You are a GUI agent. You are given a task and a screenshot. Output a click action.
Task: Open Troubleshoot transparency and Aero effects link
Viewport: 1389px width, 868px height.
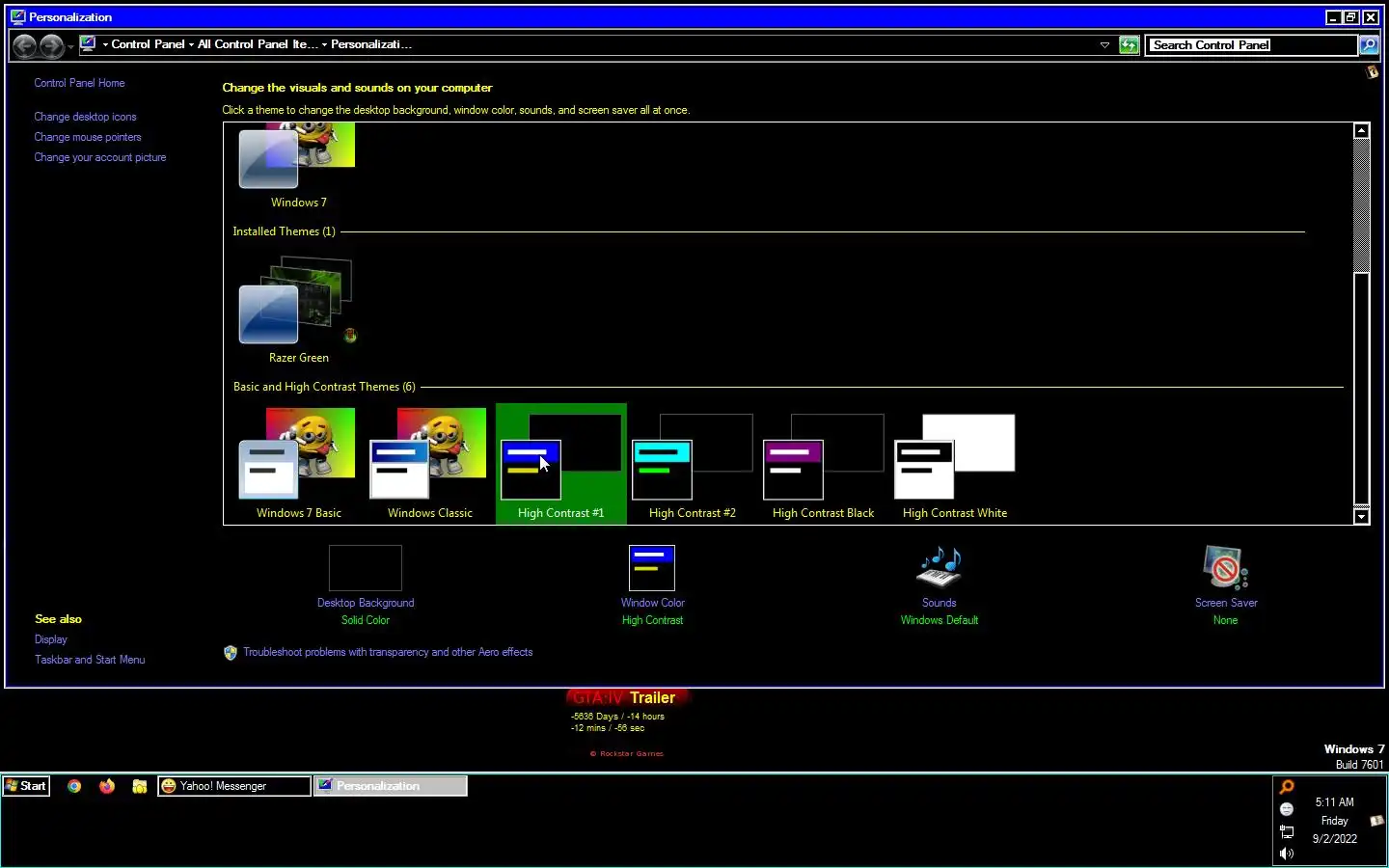388,652
